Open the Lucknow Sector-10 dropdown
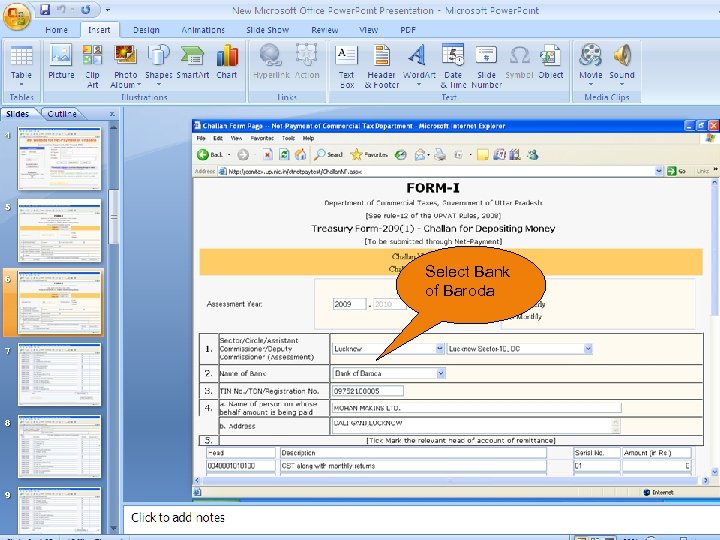 588,349
